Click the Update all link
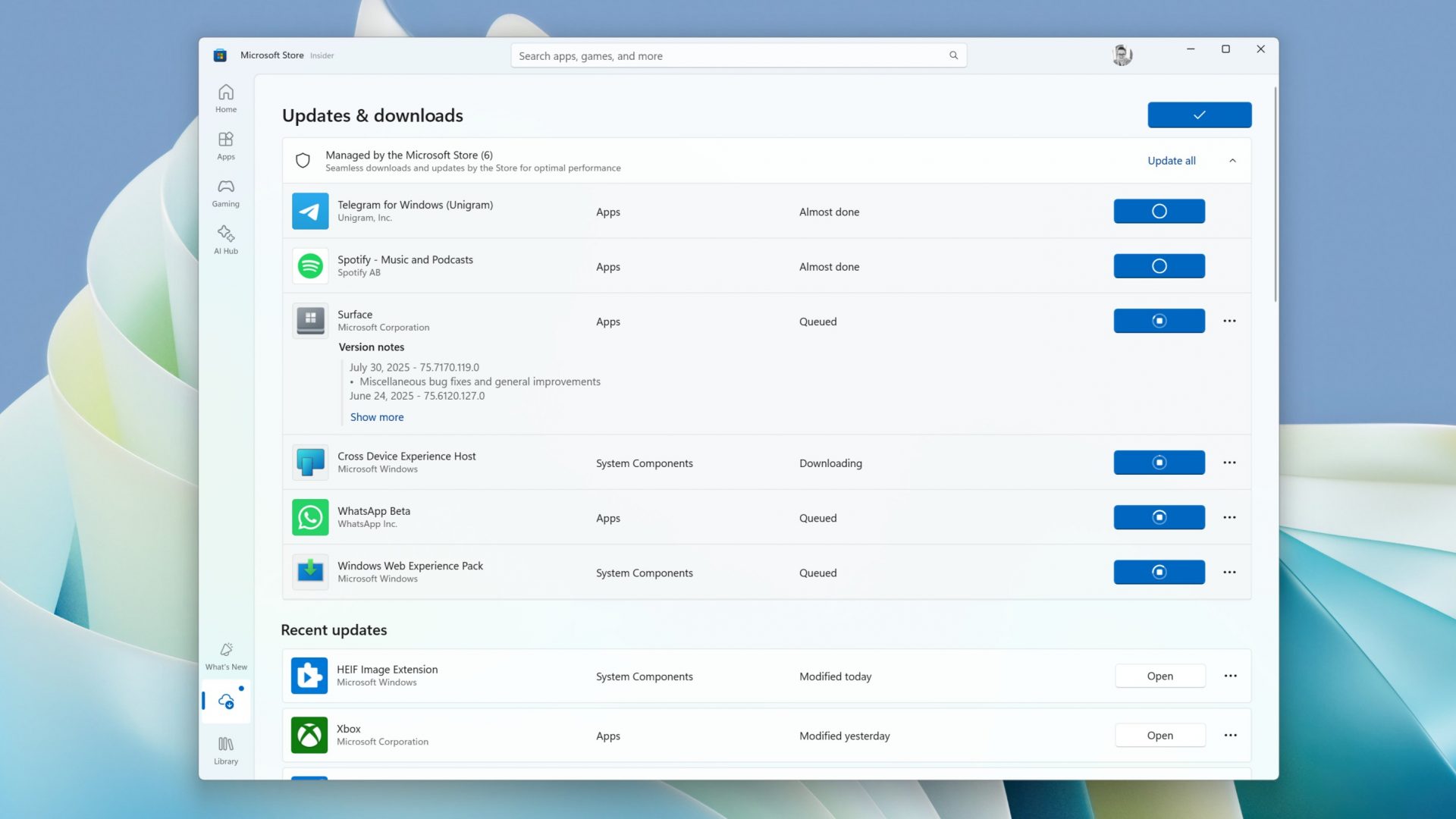This screenshot has height=819, width=1456. click(1171, 160)
